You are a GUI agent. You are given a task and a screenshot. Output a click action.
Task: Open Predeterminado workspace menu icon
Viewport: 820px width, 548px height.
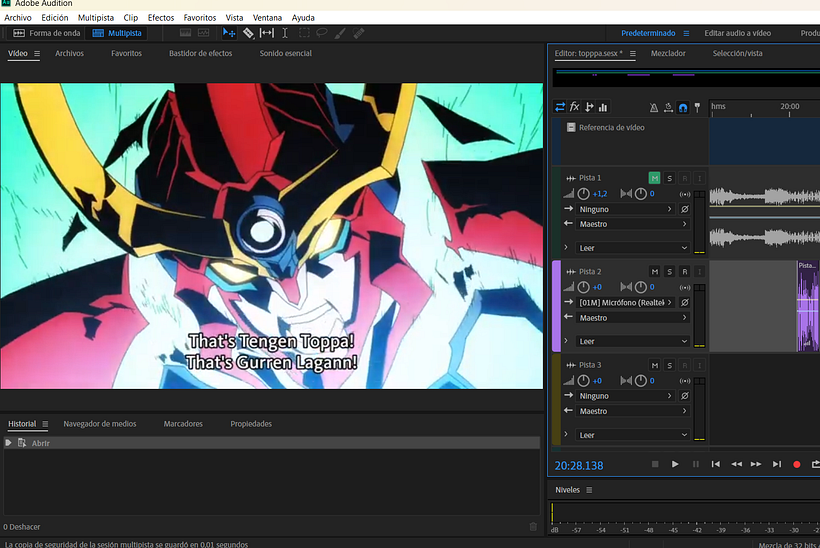pos(686,33)
